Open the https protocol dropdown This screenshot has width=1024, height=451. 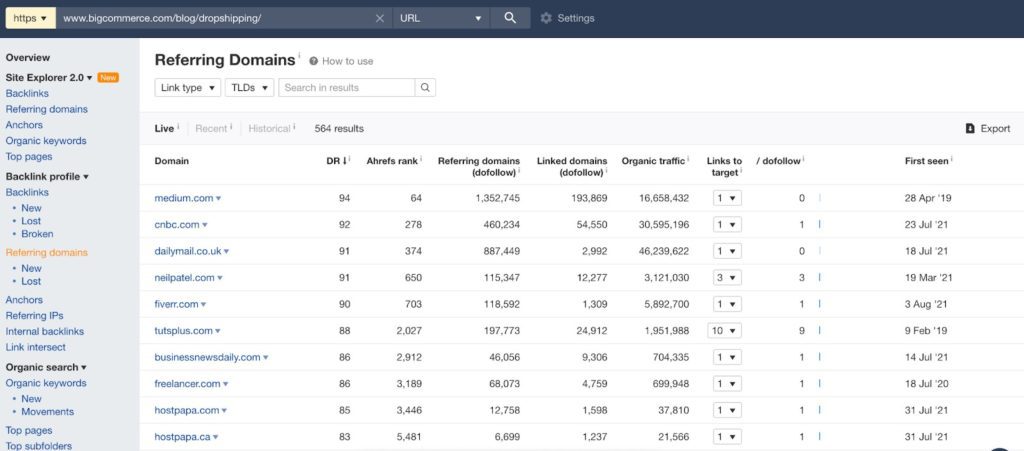(30, 18)
